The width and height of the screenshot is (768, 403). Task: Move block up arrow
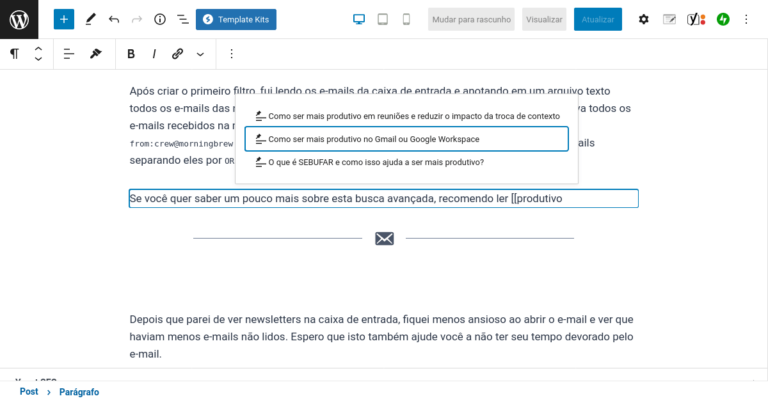click(x=38, y=48)
